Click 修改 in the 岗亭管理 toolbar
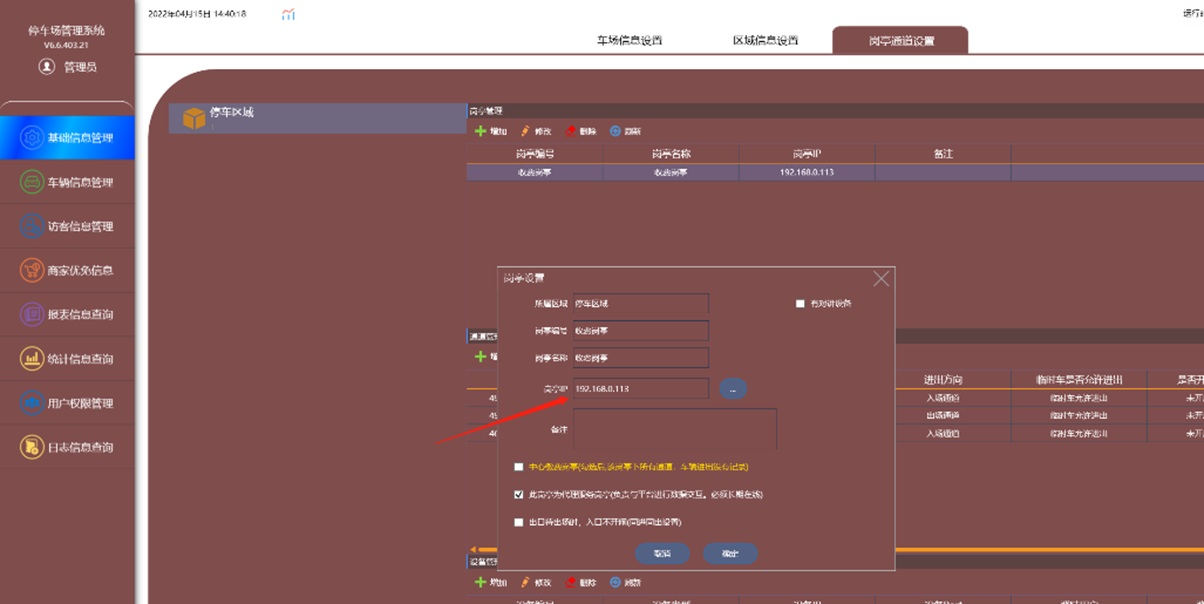 coord(536,131)
